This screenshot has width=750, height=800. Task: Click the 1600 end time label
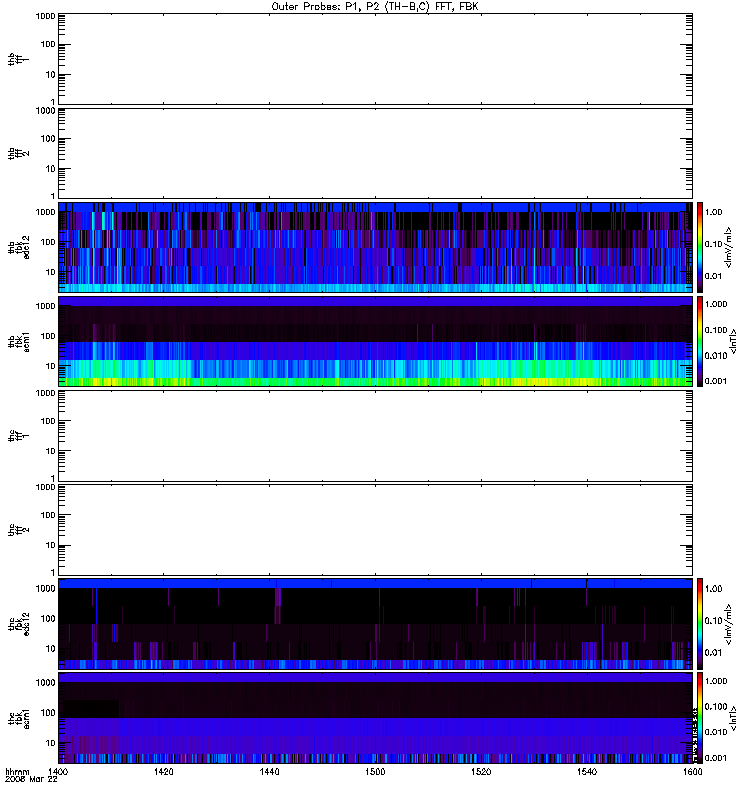click(x=692, y=772)
